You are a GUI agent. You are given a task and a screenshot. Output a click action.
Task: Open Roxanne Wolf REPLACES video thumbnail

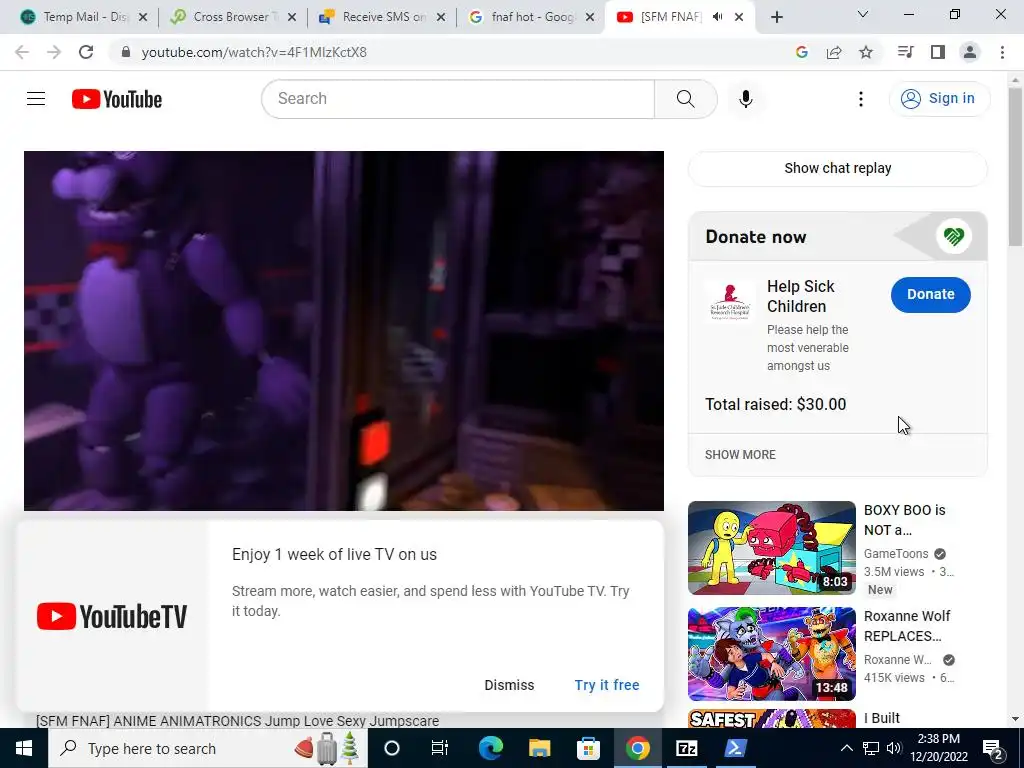(771, 654)
